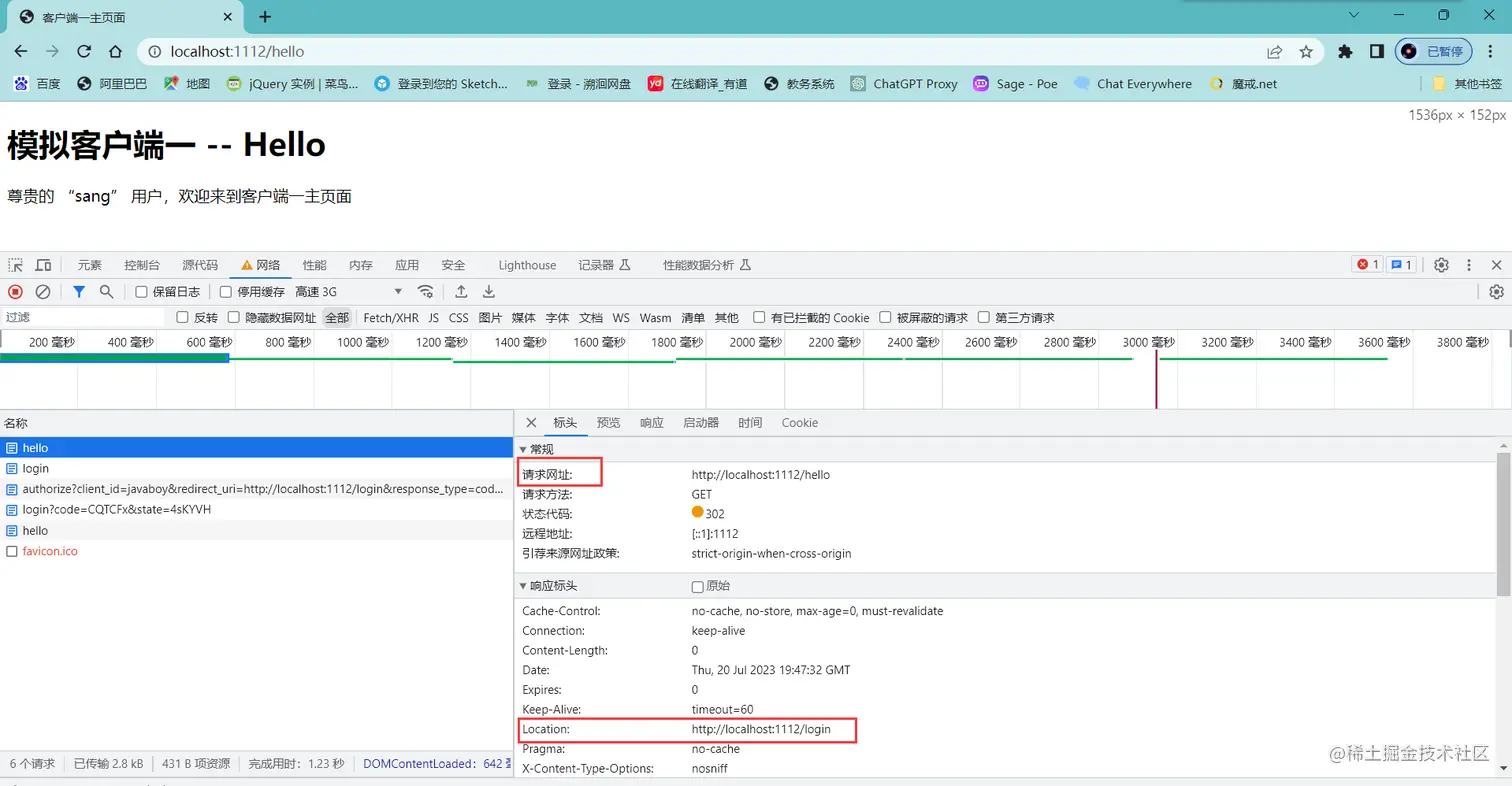1512x786 pixels.
Task: Open network settings gear beside the export row
Action: coord(1496,292)
